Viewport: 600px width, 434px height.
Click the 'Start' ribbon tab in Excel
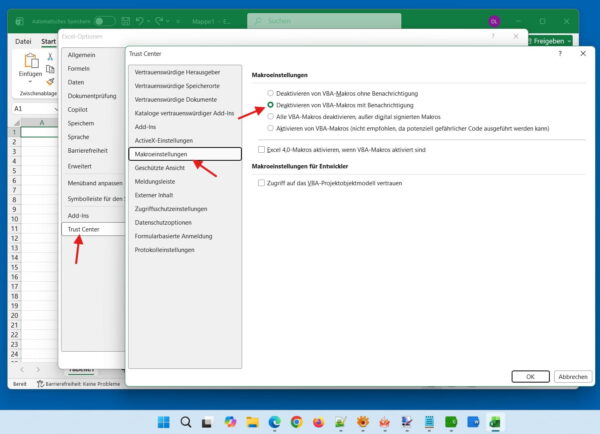[x=48, y=41]
